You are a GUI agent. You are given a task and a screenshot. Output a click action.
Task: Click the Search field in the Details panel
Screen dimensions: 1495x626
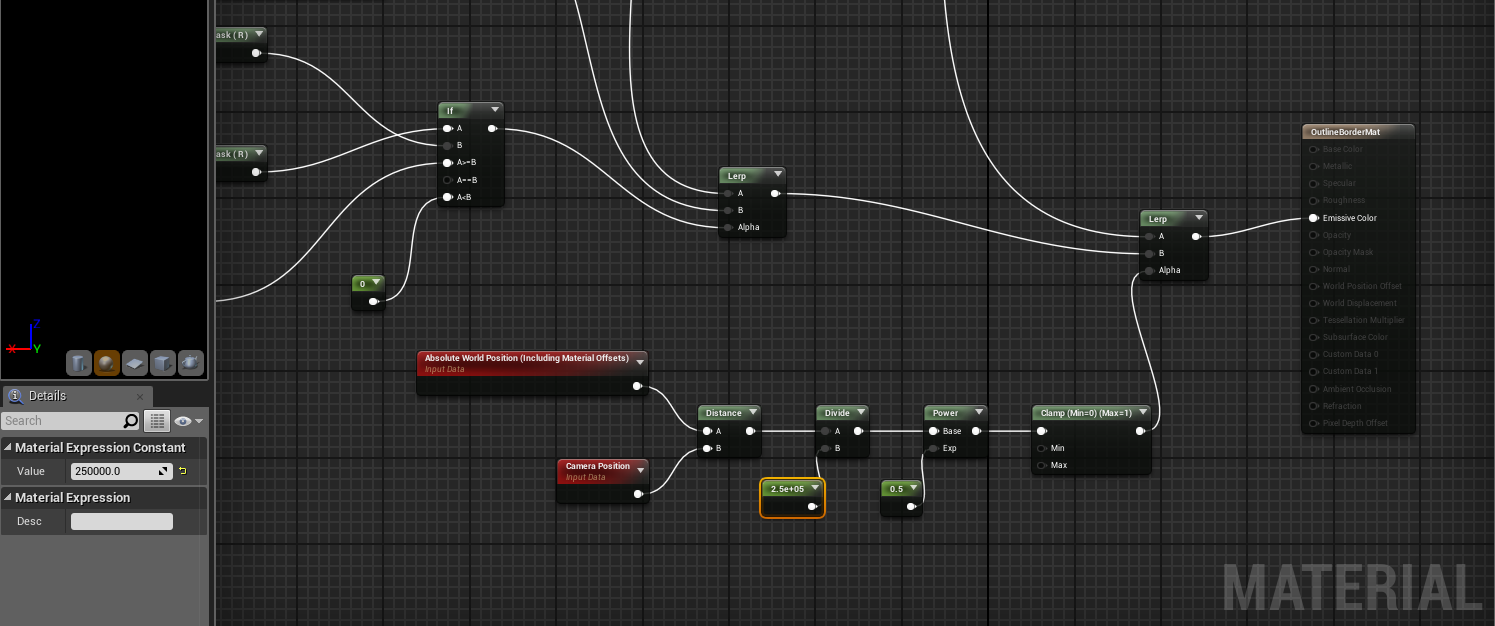coord(70,420)
